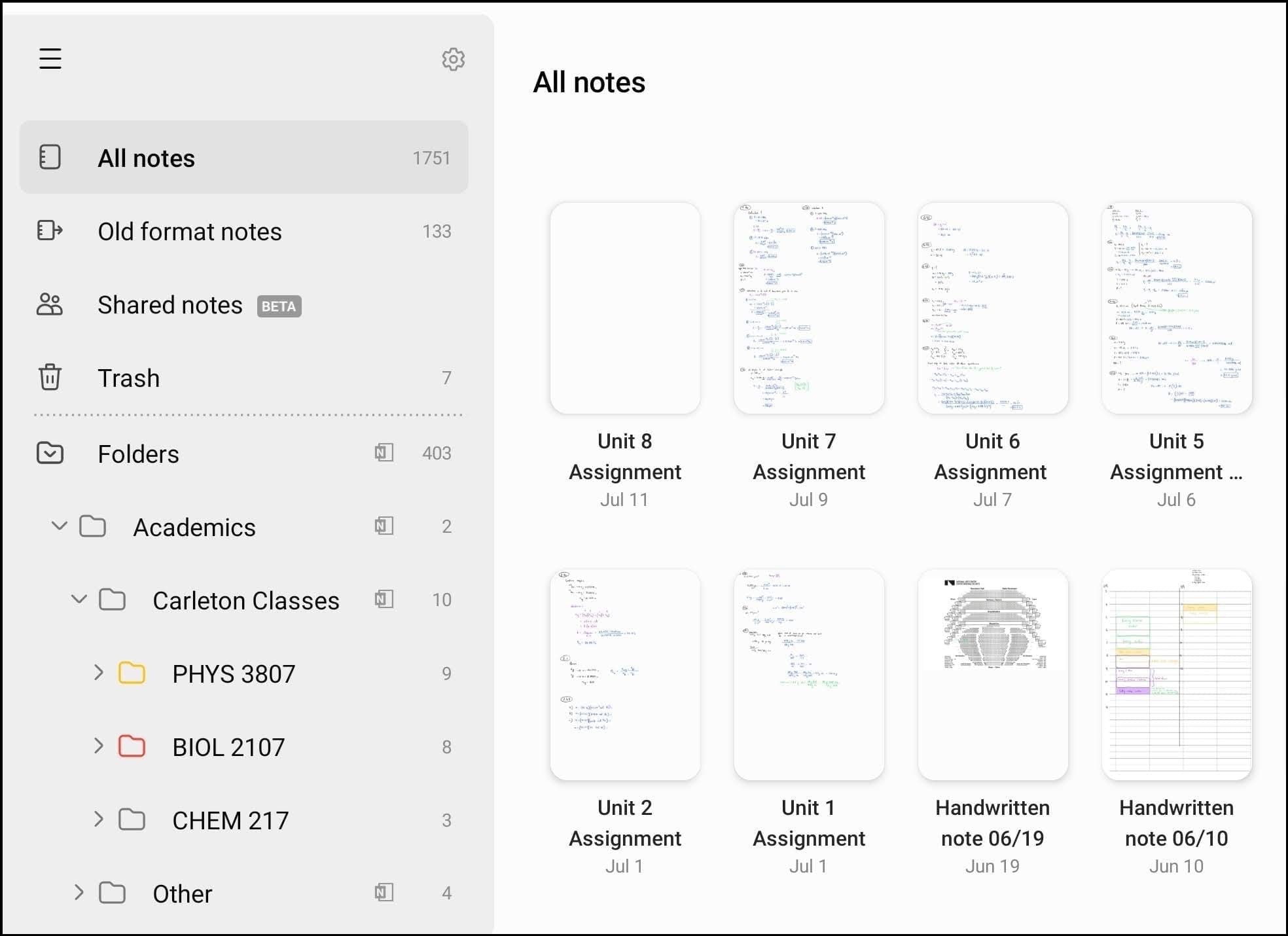Click the Old format notes icon
Image resolution: width=1288 pixels, height=936 pixels.
click(x=50, y=230)
